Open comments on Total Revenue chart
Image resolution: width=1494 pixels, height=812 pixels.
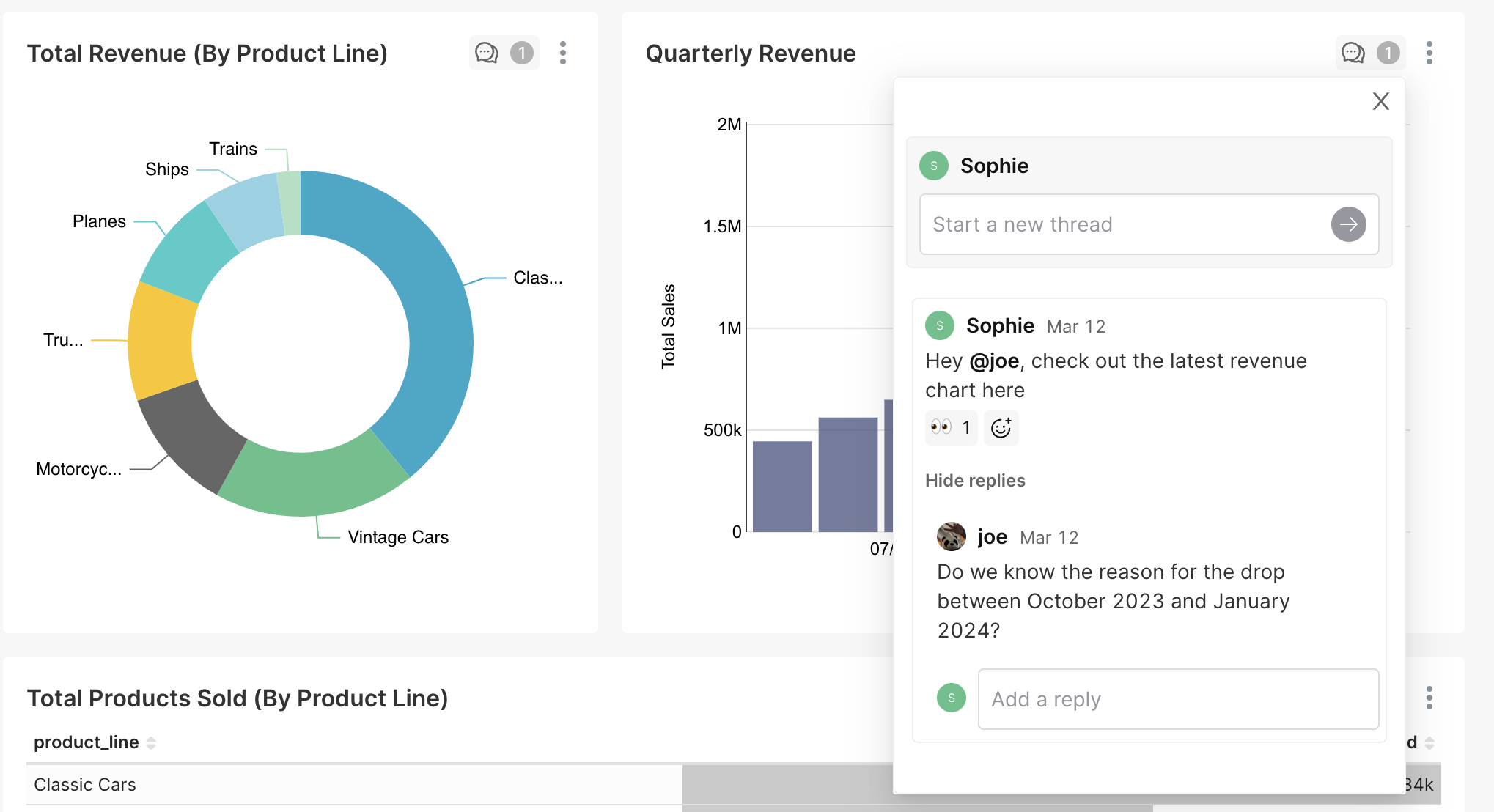[x=487, y=53]
